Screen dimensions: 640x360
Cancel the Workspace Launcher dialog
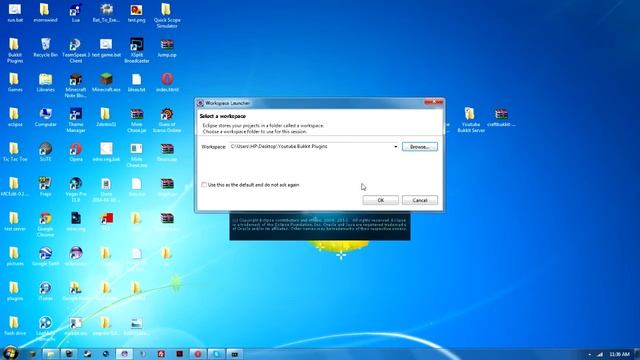(420, 200)
